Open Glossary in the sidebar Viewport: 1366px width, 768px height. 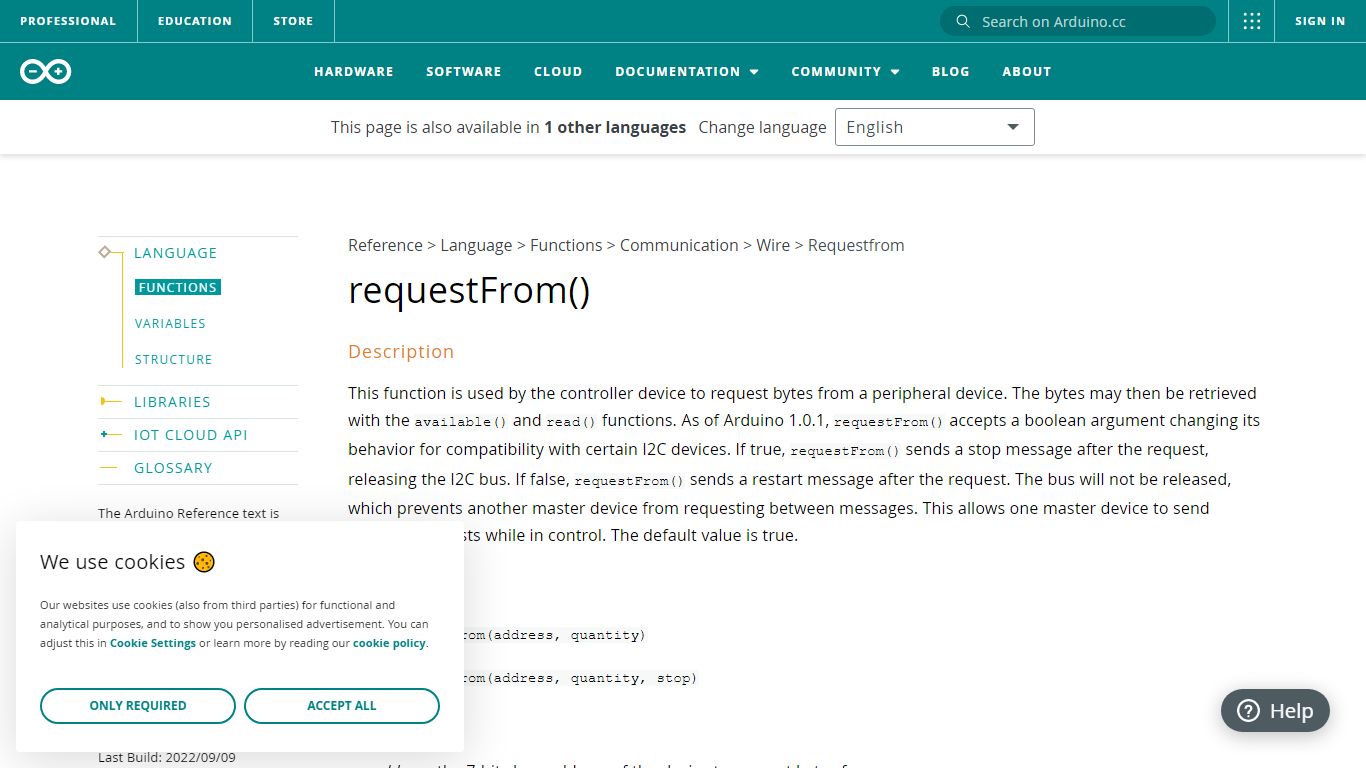tap(173, 468)
